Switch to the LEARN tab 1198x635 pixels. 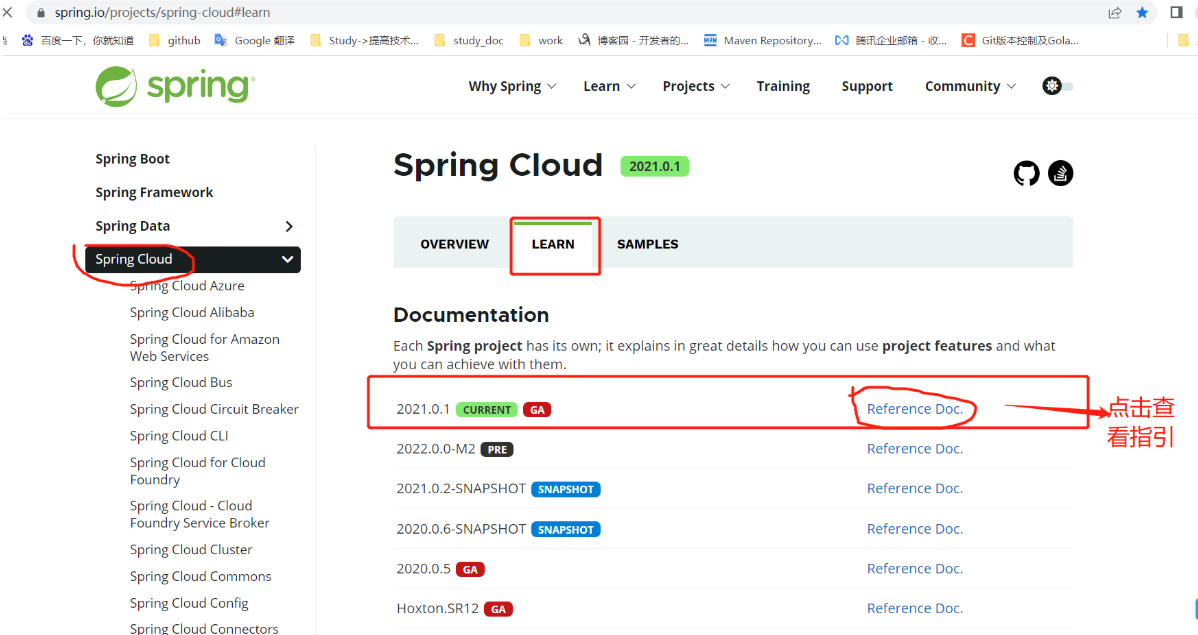[x=553, y=245]
